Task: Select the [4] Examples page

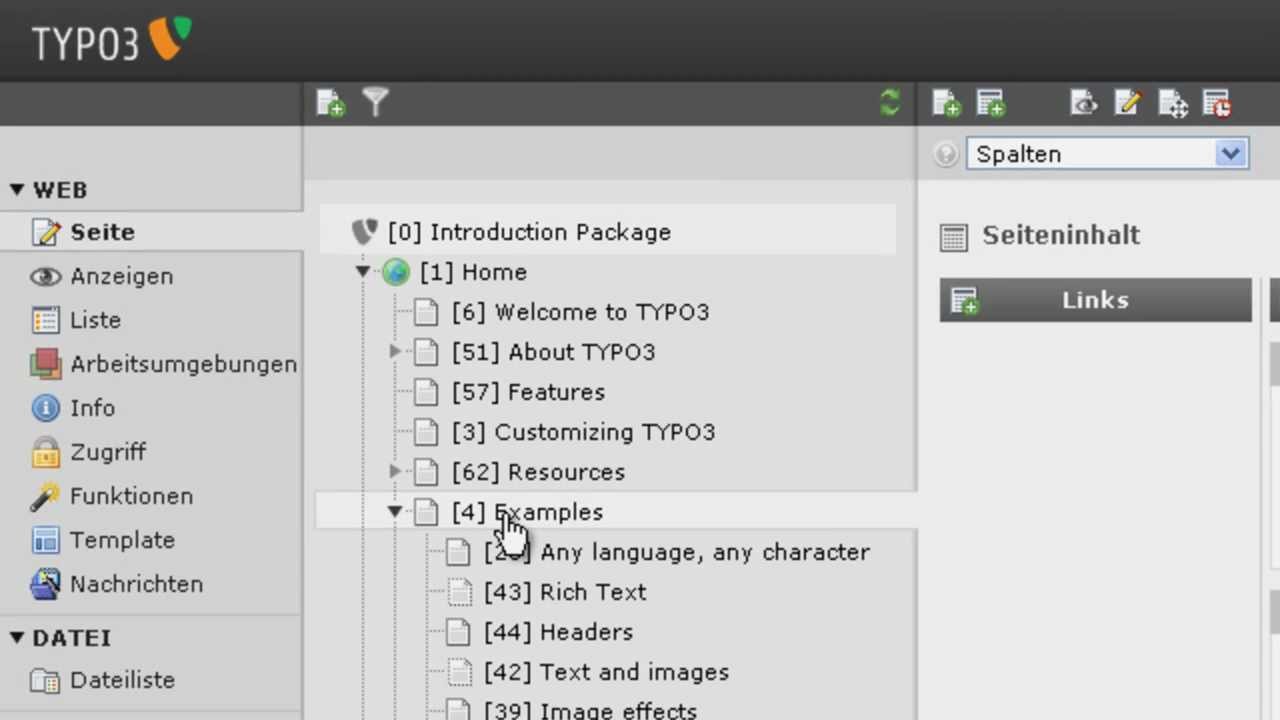Action: tap(527, 512)
